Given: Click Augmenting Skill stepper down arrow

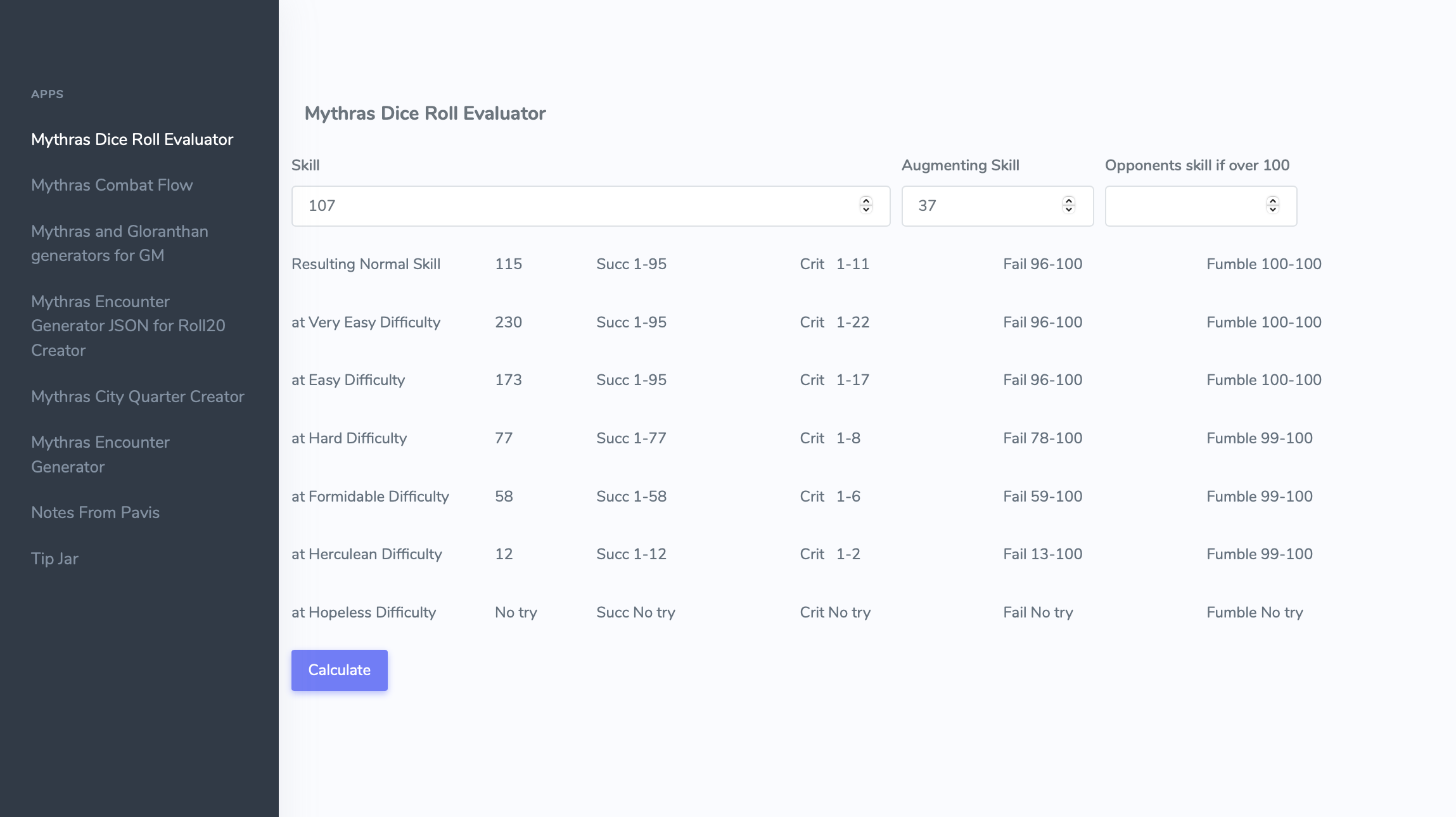Looking at the screenshot, I should coord(1069,210).
